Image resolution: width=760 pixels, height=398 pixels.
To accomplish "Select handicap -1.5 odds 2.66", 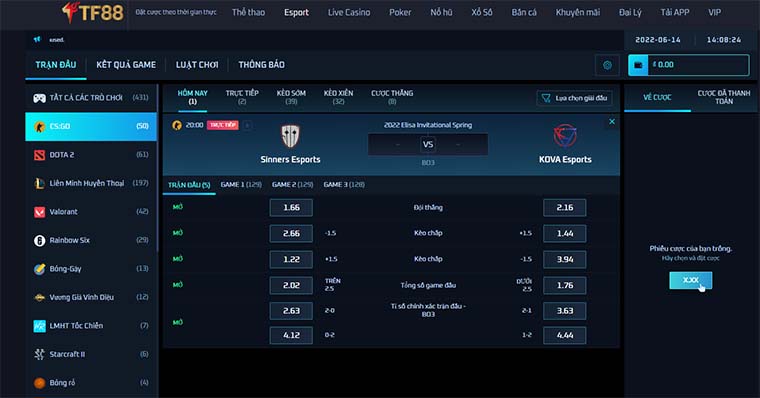I will click(291, 234).
